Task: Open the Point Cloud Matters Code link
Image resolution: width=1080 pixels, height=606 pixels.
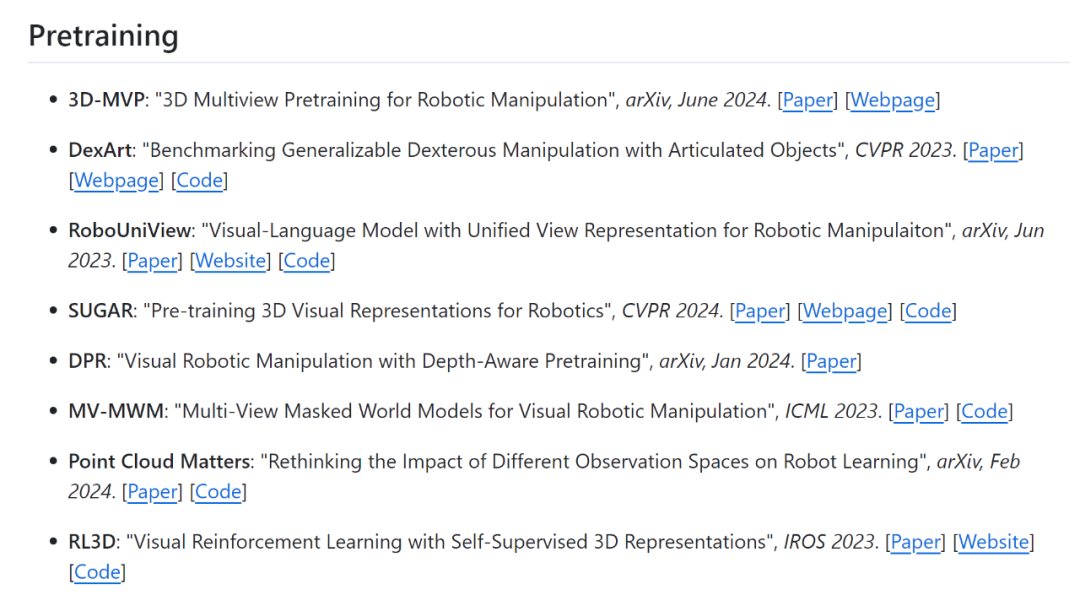Action: (x=218, y=492)
